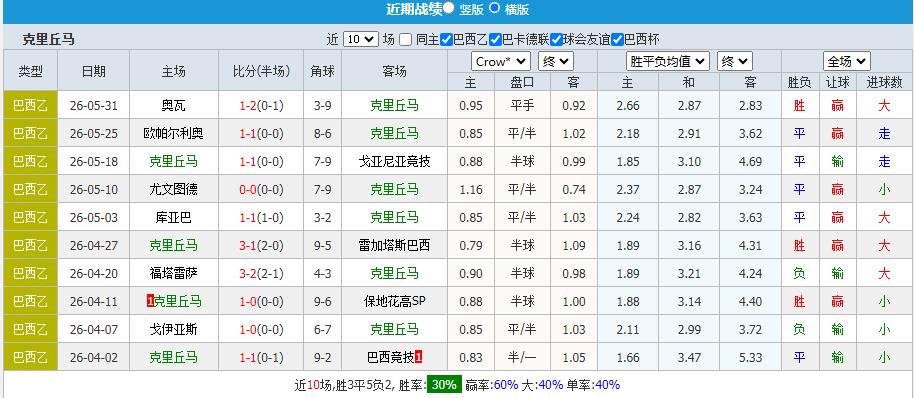
Task: Click the 3-2(2-1) score for 26-04-20
Action: (x=261, y=273)
